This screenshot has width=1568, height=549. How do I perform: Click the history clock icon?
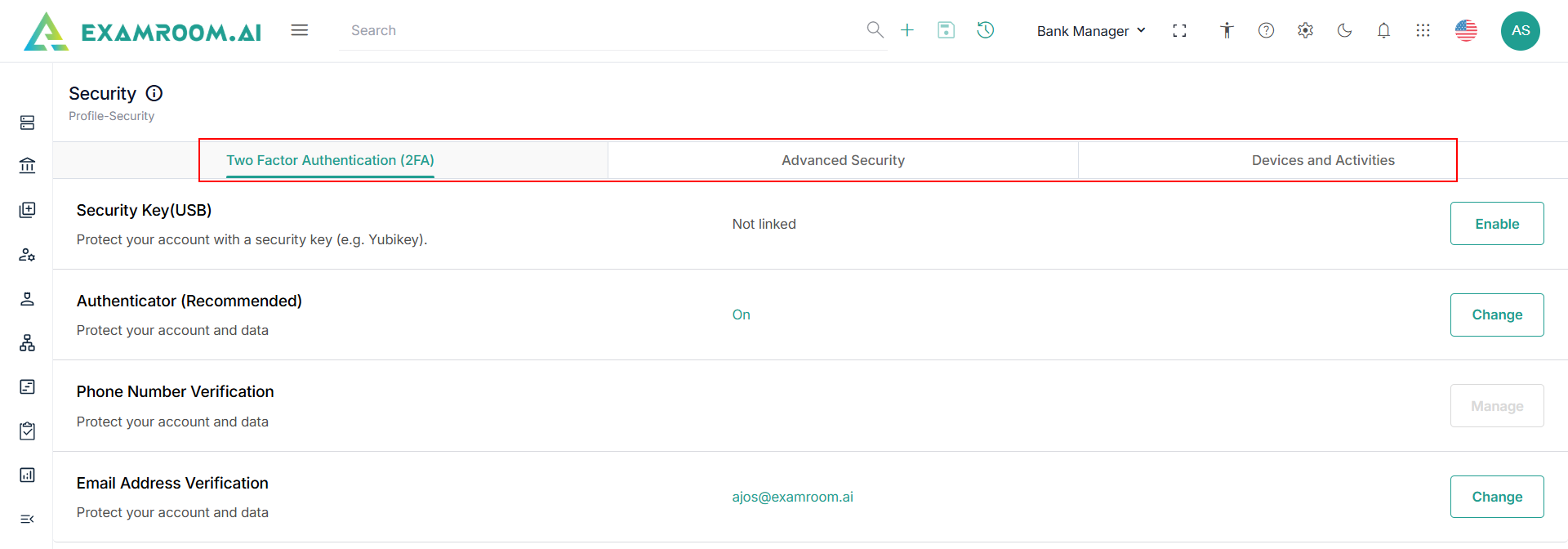986,30
